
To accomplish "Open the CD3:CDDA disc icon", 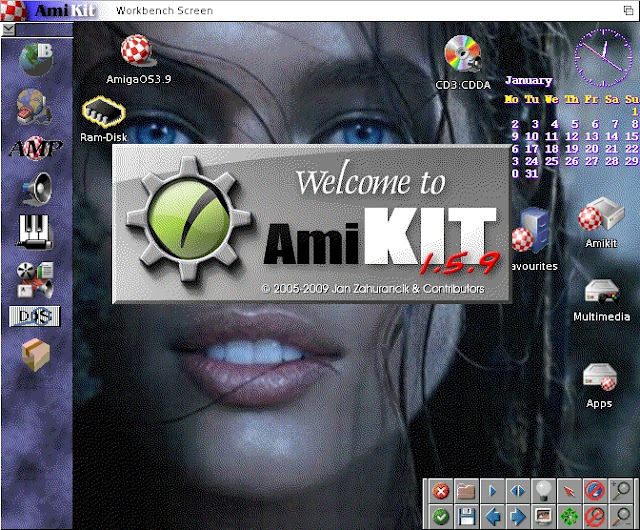I will pos(463,54).
